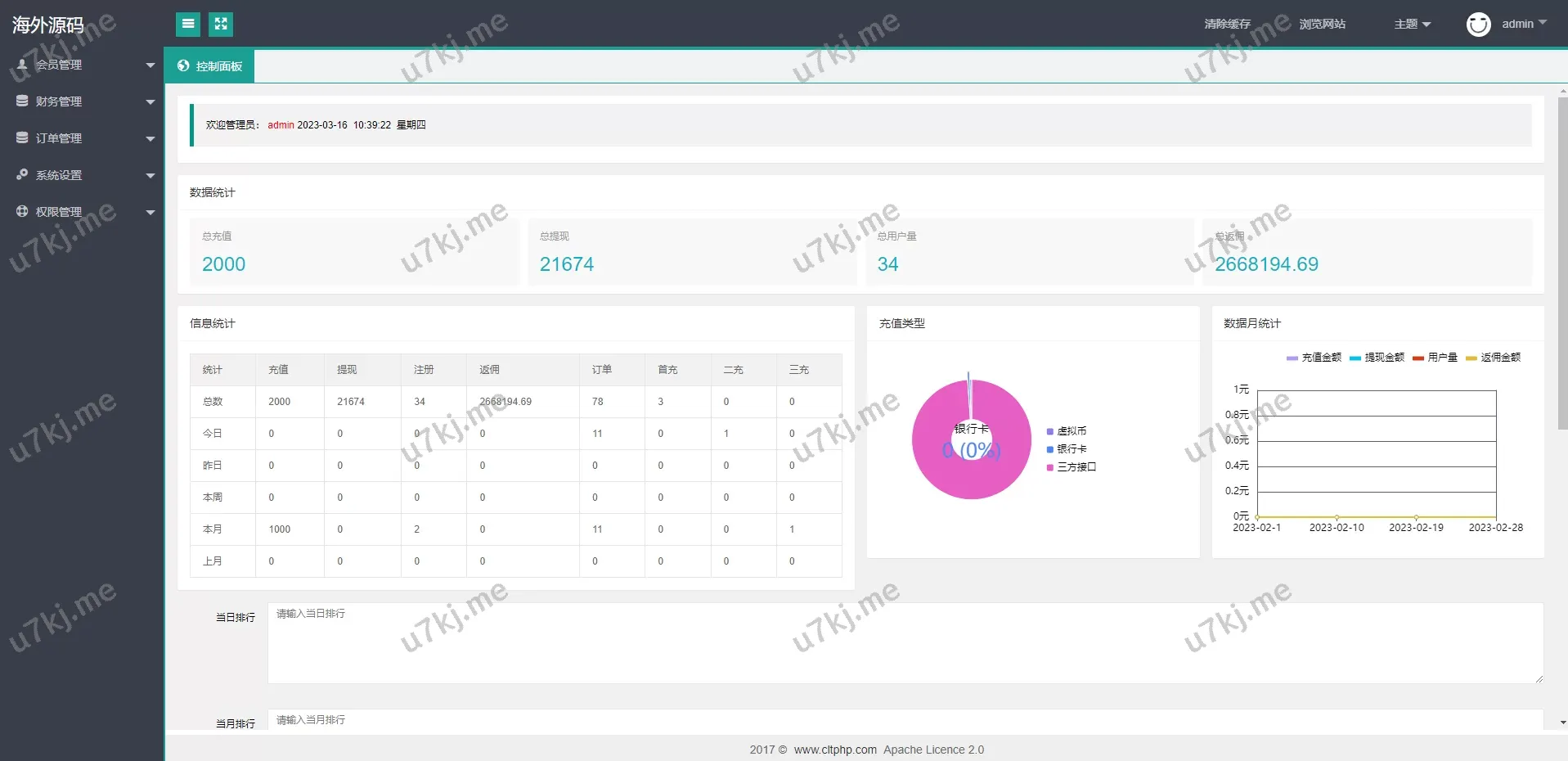Click the 财务管理 database icon
The height and width of the screenshot is (761, 1568).
(22, 101)
